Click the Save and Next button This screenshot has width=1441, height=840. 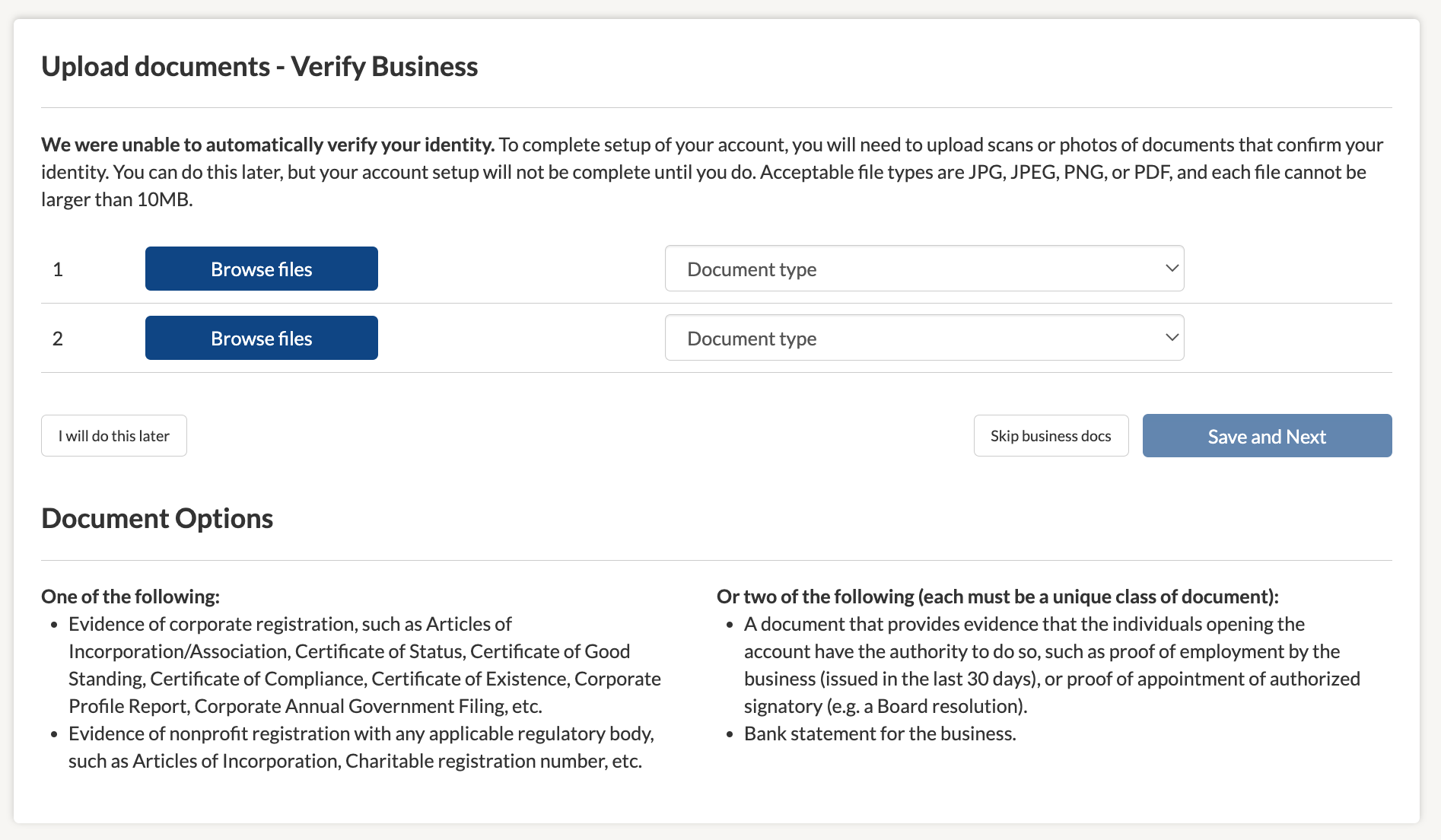click(x=1267, y=436)
